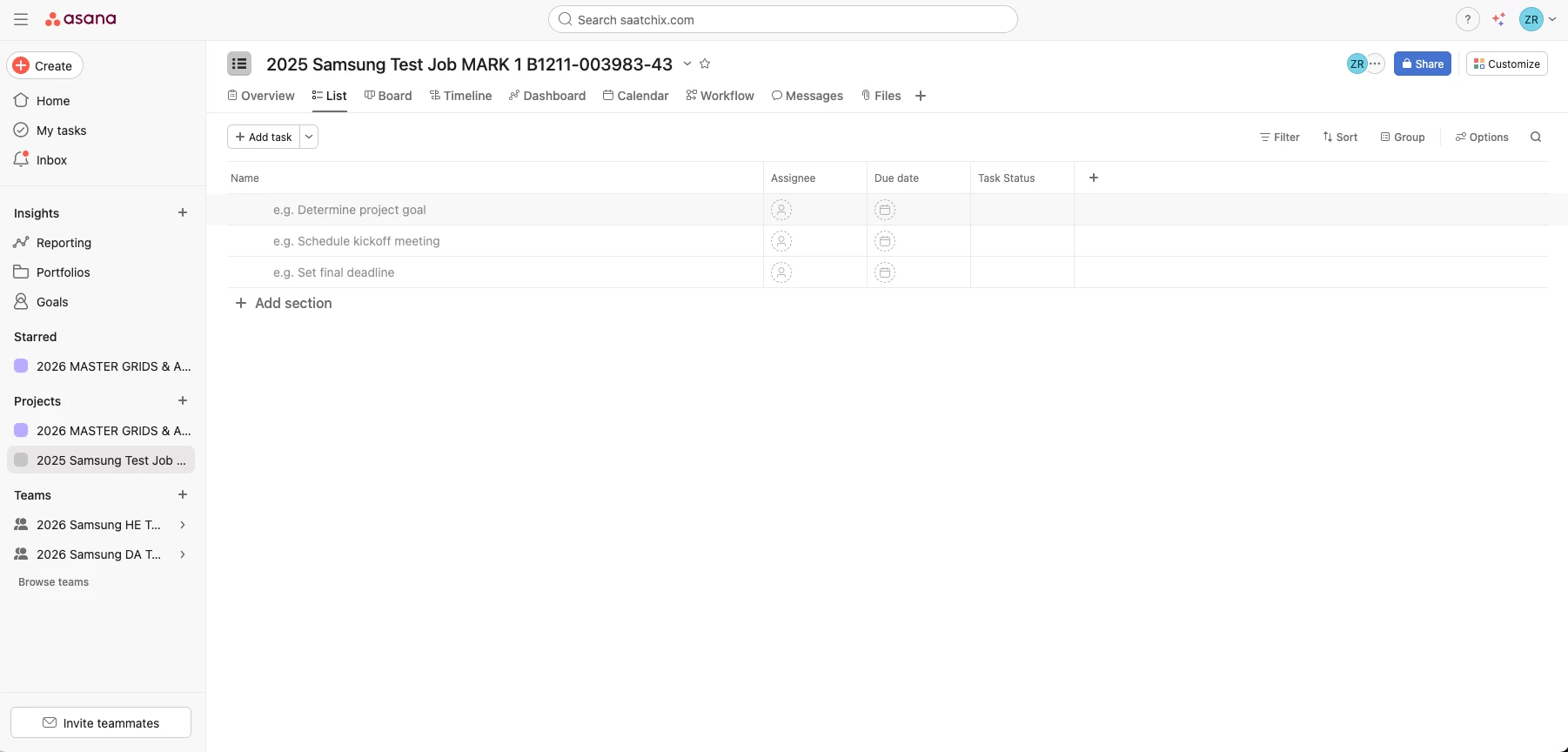Expand the 2026 Samsung HE team chevron
This screenshot has width=1568, height=752.
pos(183,525)
